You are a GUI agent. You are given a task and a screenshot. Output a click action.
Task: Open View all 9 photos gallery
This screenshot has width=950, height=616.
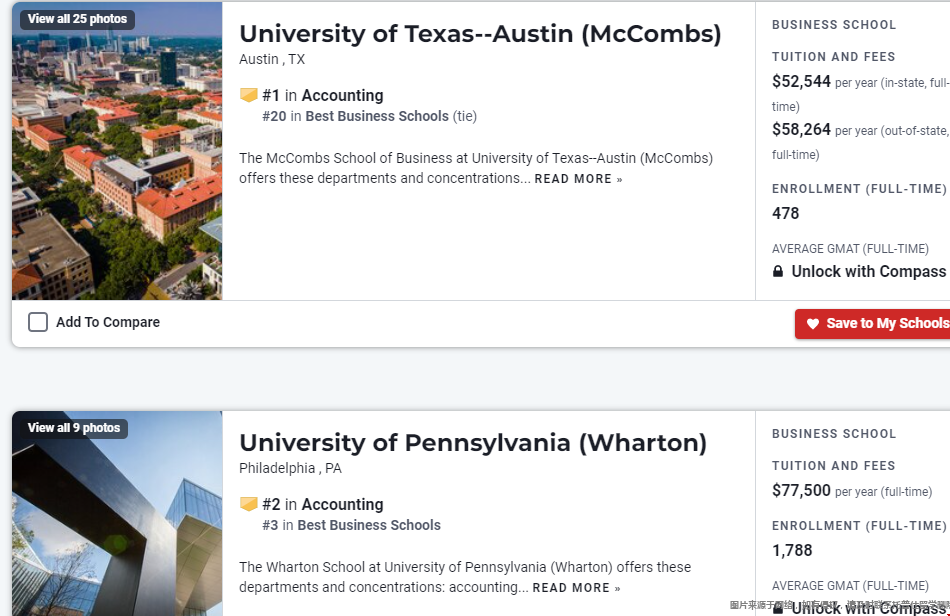pyautogui.click(x=73, y=428)
